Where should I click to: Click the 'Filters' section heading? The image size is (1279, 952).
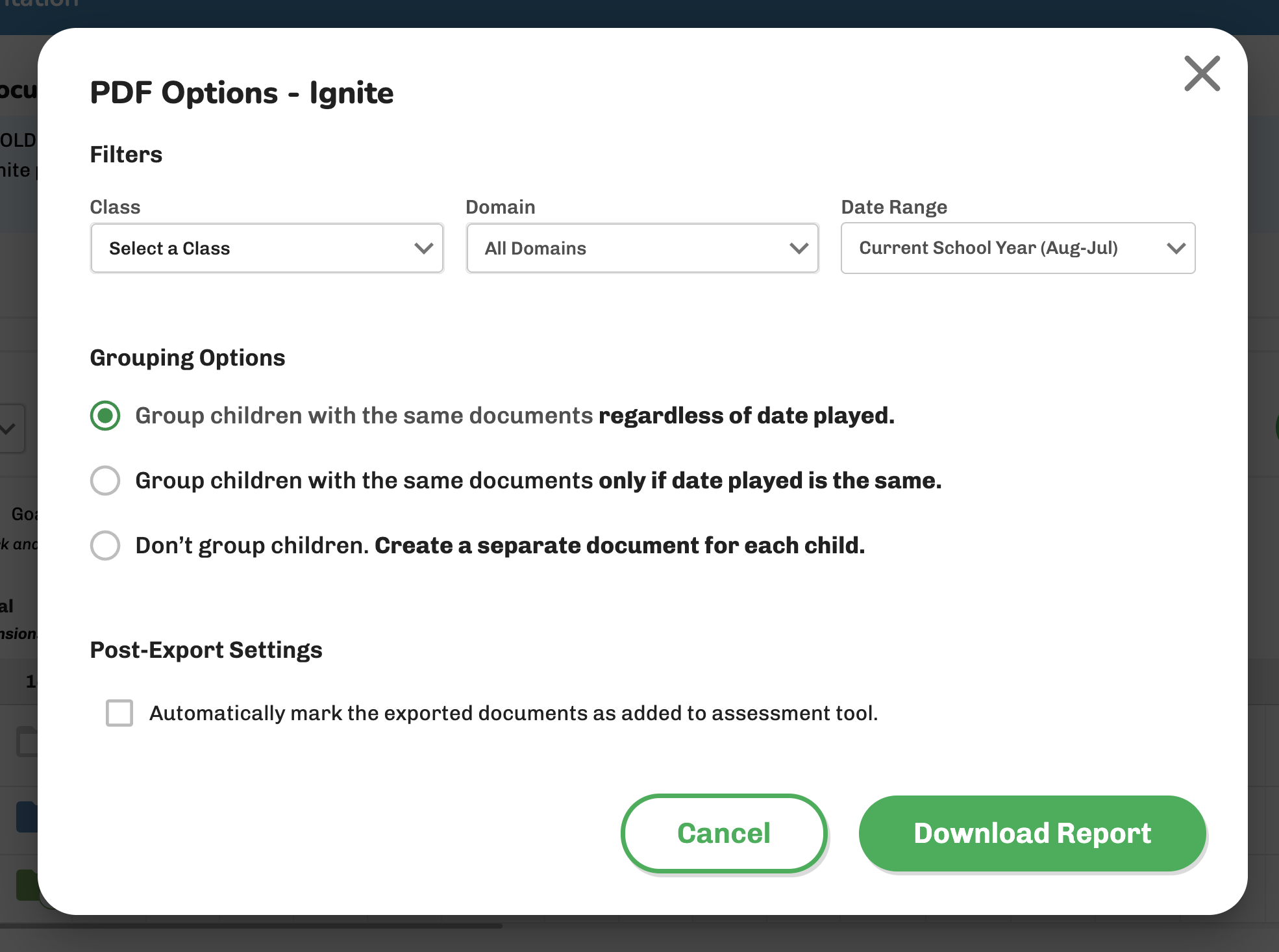tap(126, 155)
